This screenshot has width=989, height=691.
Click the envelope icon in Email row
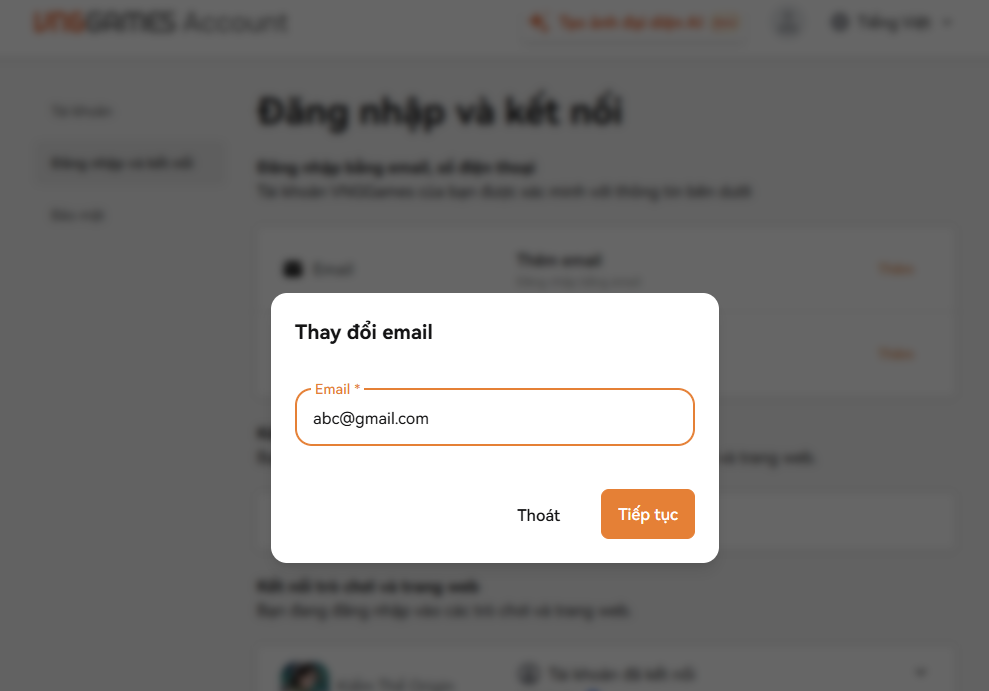point(293,269)
